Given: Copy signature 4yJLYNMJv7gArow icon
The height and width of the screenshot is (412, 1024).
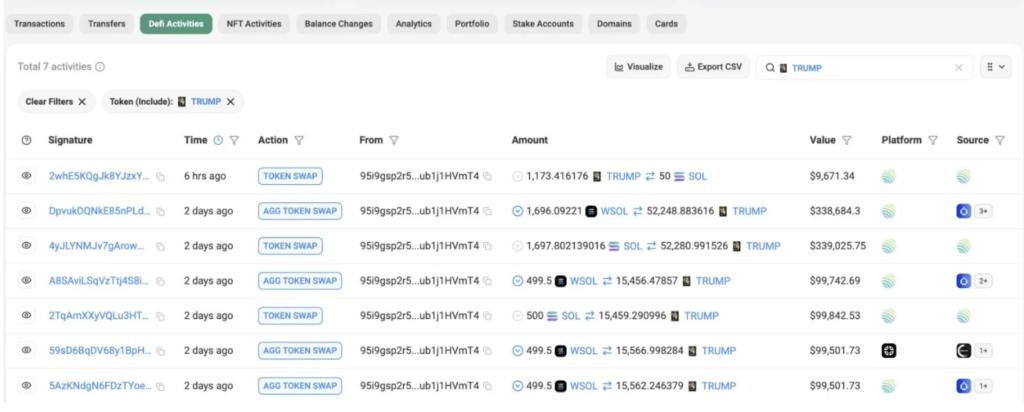Looking at the screenshot, I should (160, 247).
